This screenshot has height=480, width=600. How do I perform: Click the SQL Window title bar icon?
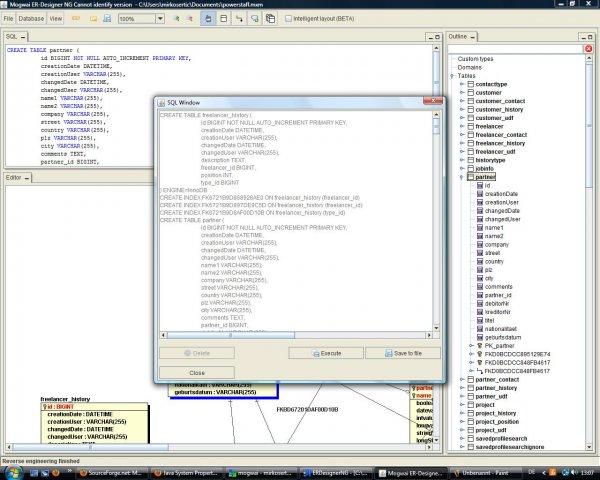(161, 103)
